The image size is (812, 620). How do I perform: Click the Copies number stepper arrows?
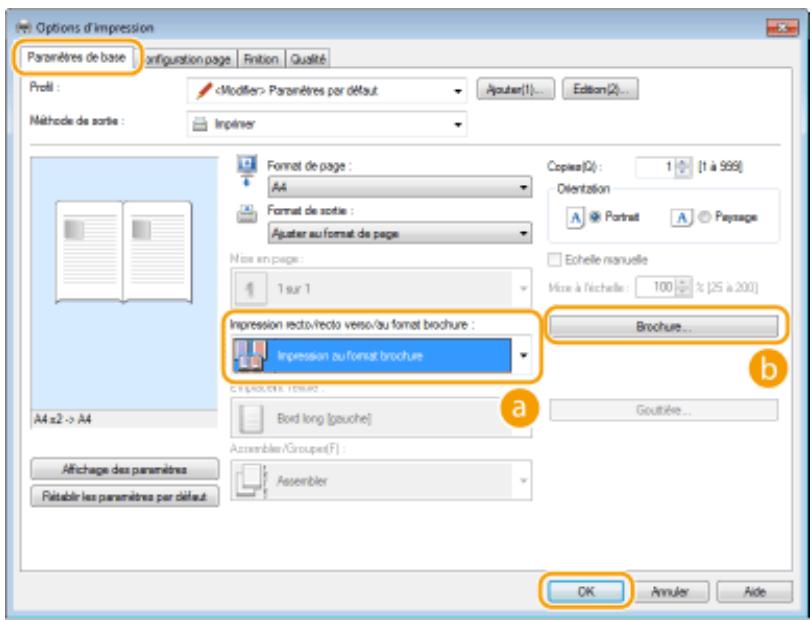click(683, 167)
